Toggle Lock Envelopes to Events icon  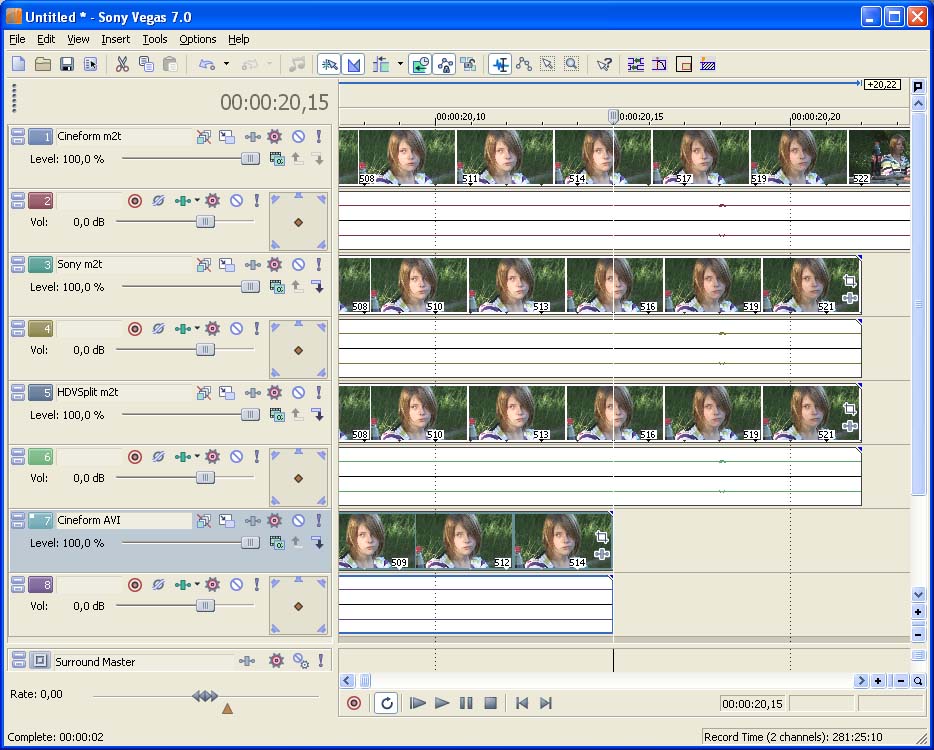tap(444, 64)
